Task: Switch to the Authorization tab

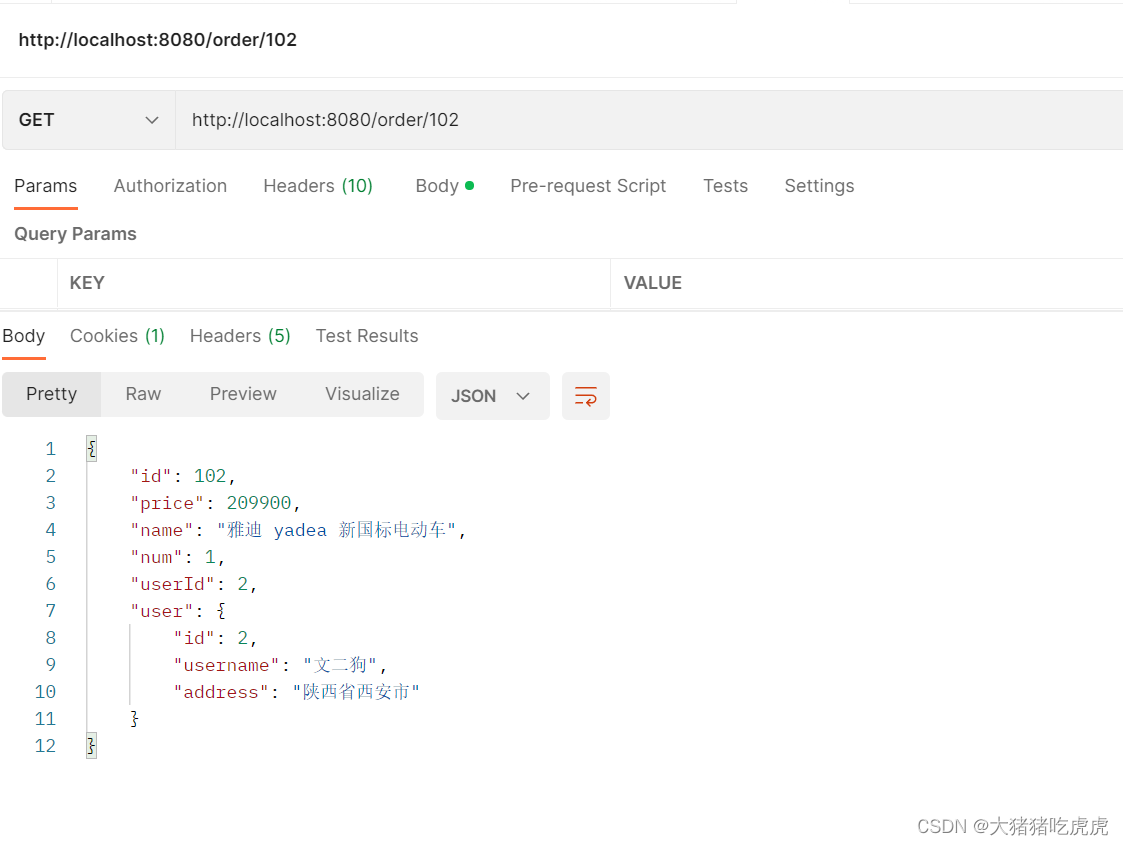Action: (170, 186)
